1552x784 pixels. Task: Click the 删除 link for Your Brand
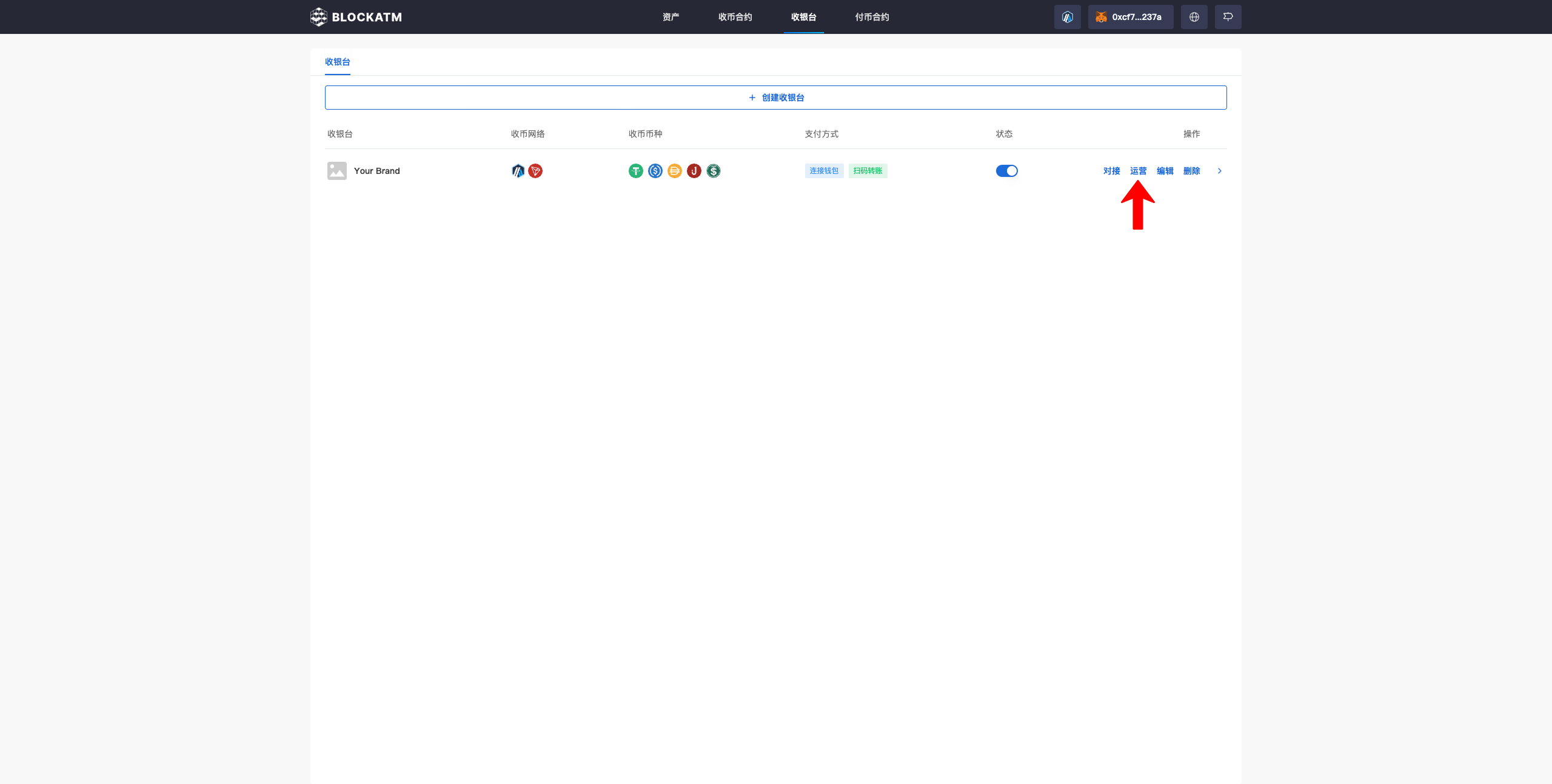1191,171
